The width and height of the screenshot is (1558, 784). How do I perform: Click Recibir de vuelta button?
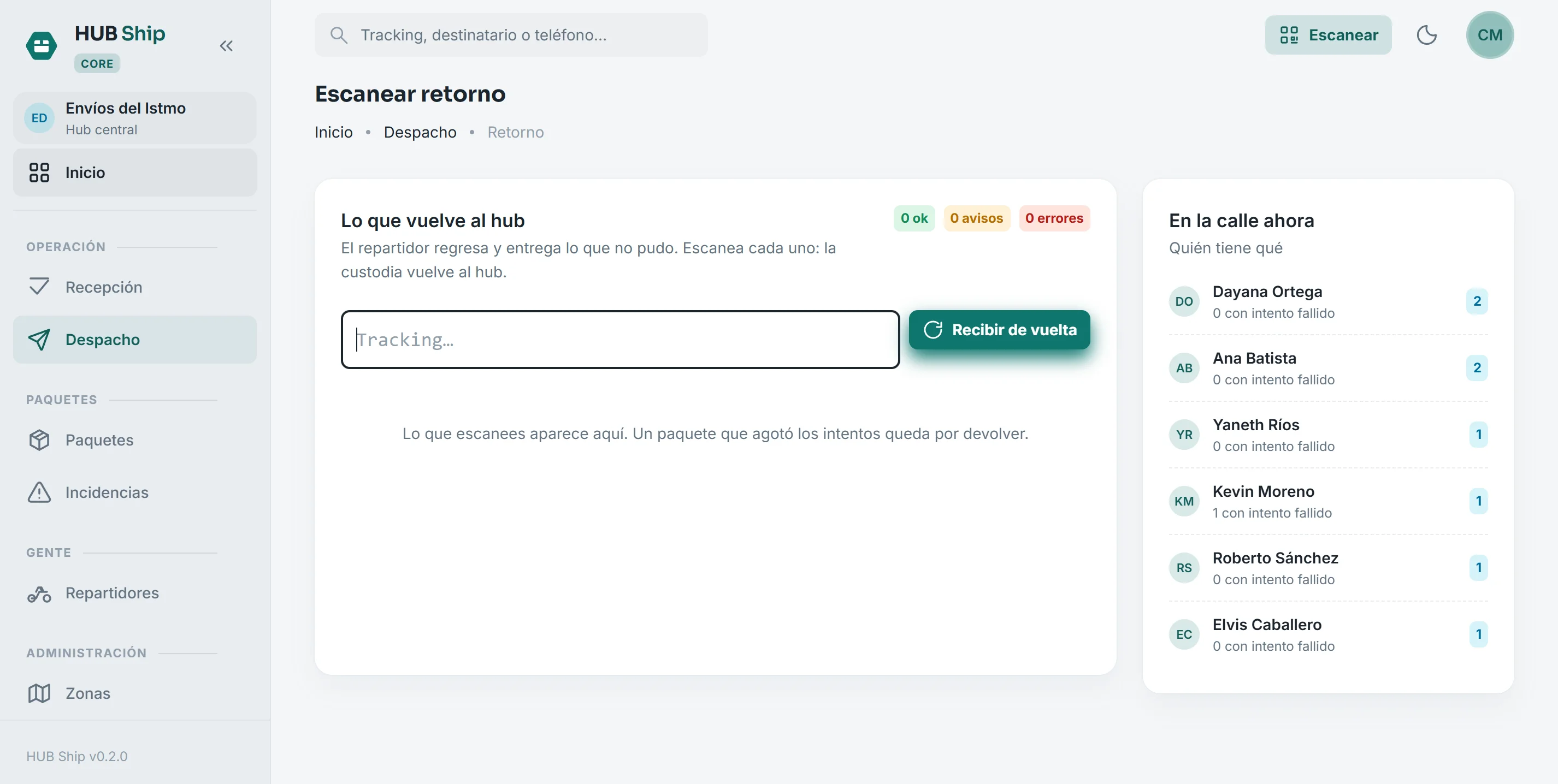(x=999, y=330)
